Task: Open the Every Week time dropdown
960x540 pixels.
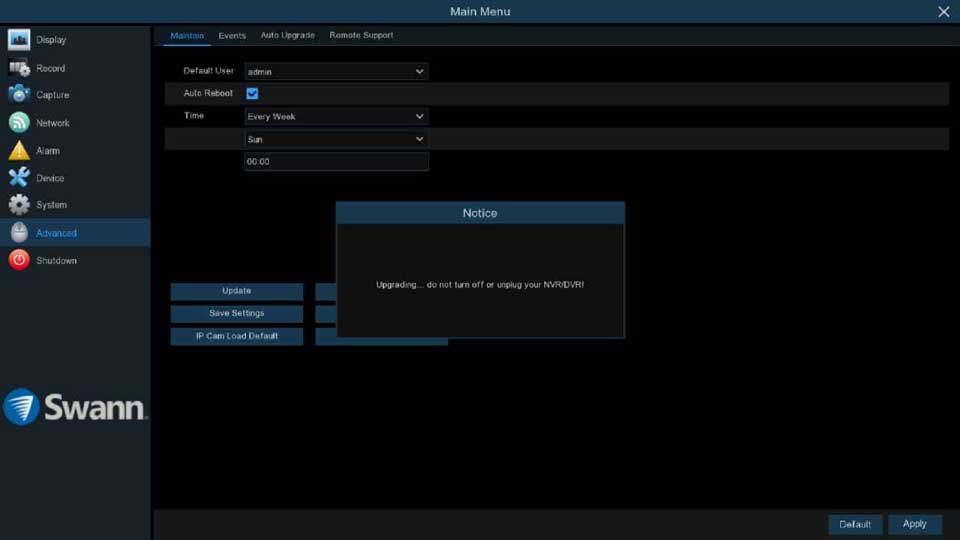Action: (336, 117)
